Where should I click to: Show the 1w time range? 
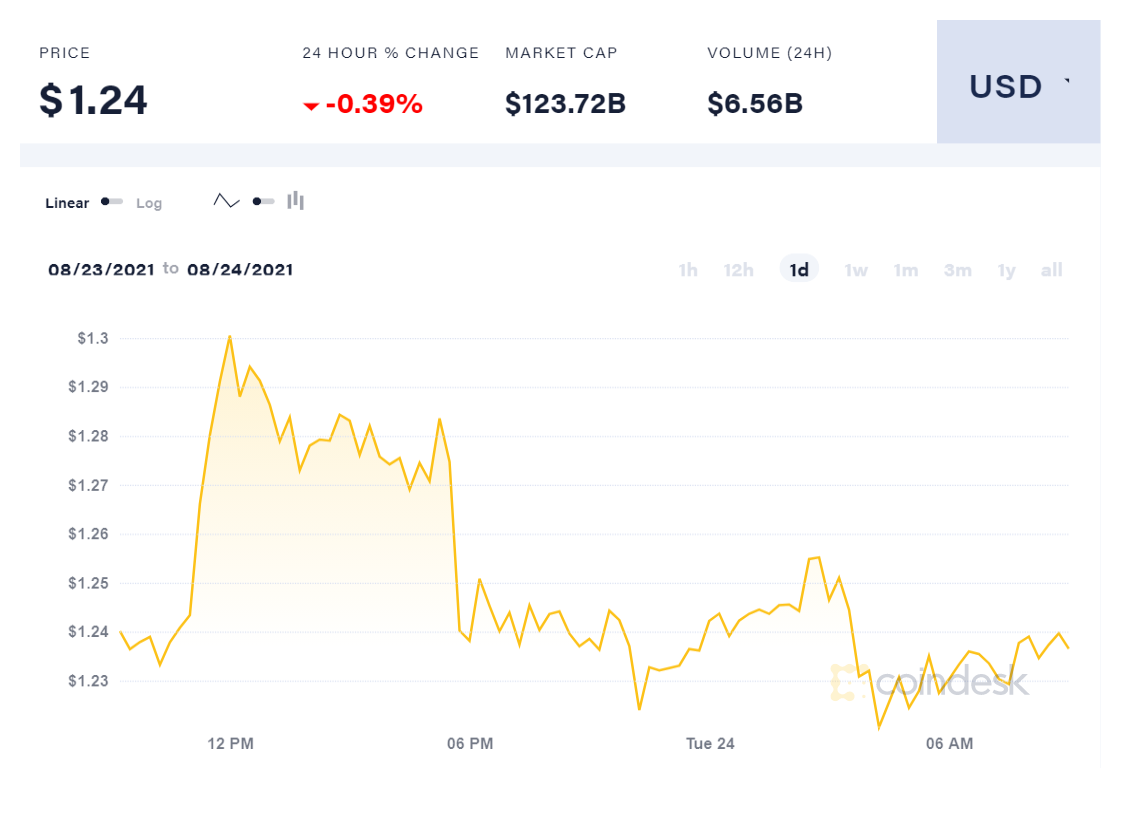pos(856,270)
